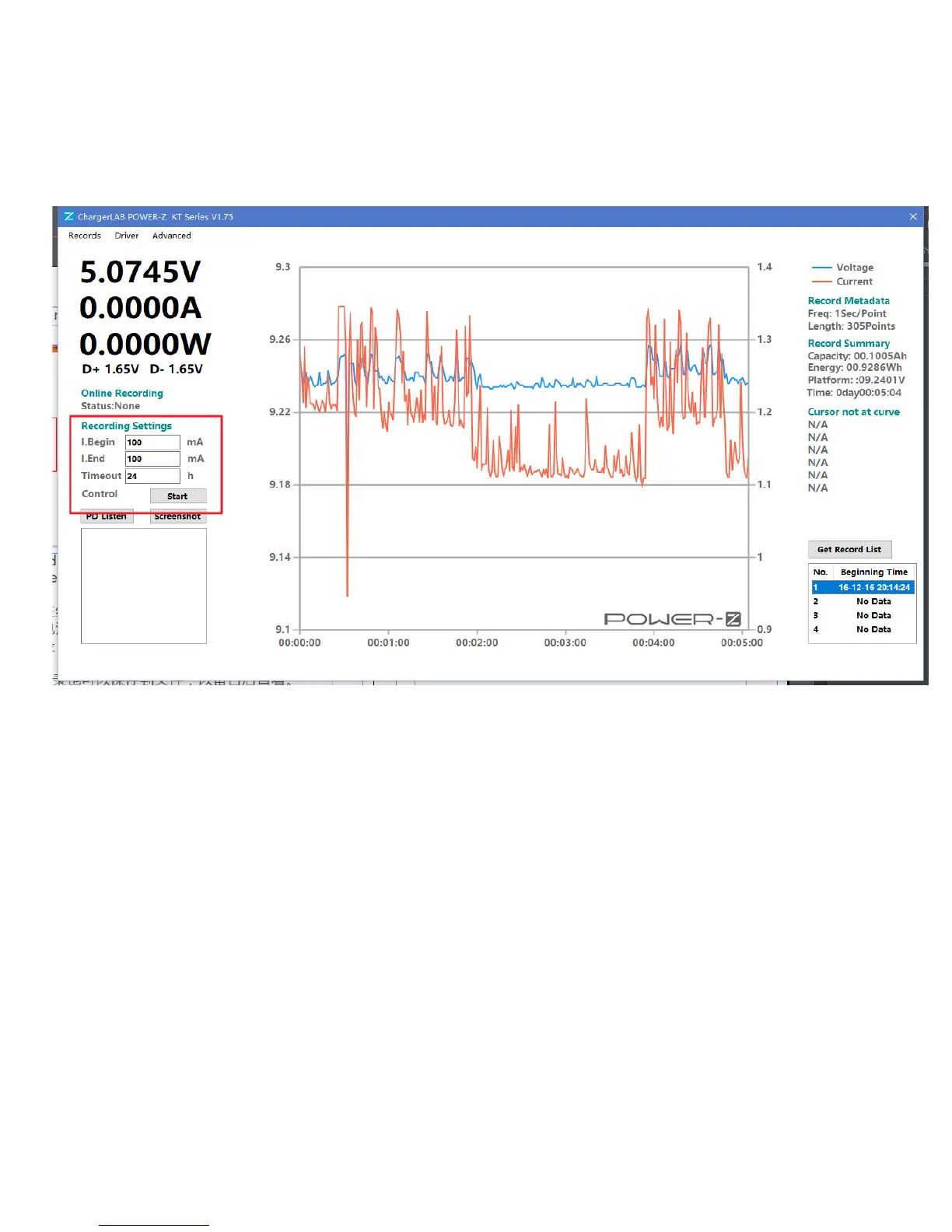
Task: Click the D+ 1.65V value
Action: pos(110,369)
